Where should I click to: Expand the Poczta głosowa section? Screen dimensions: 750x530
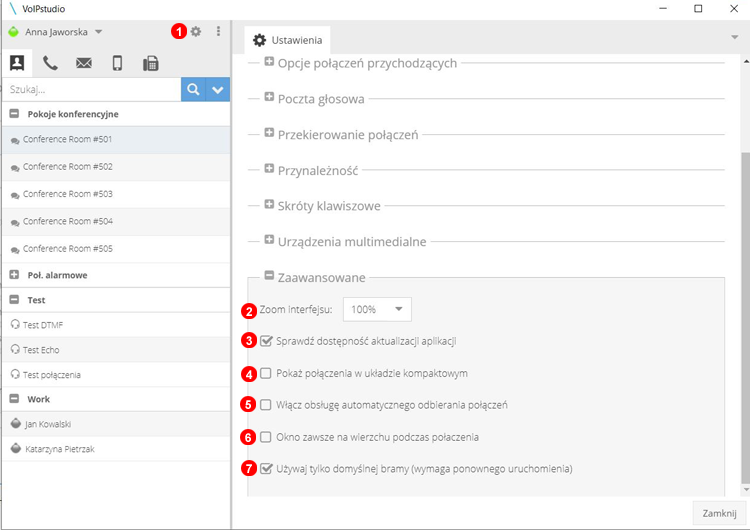point(270,98)
